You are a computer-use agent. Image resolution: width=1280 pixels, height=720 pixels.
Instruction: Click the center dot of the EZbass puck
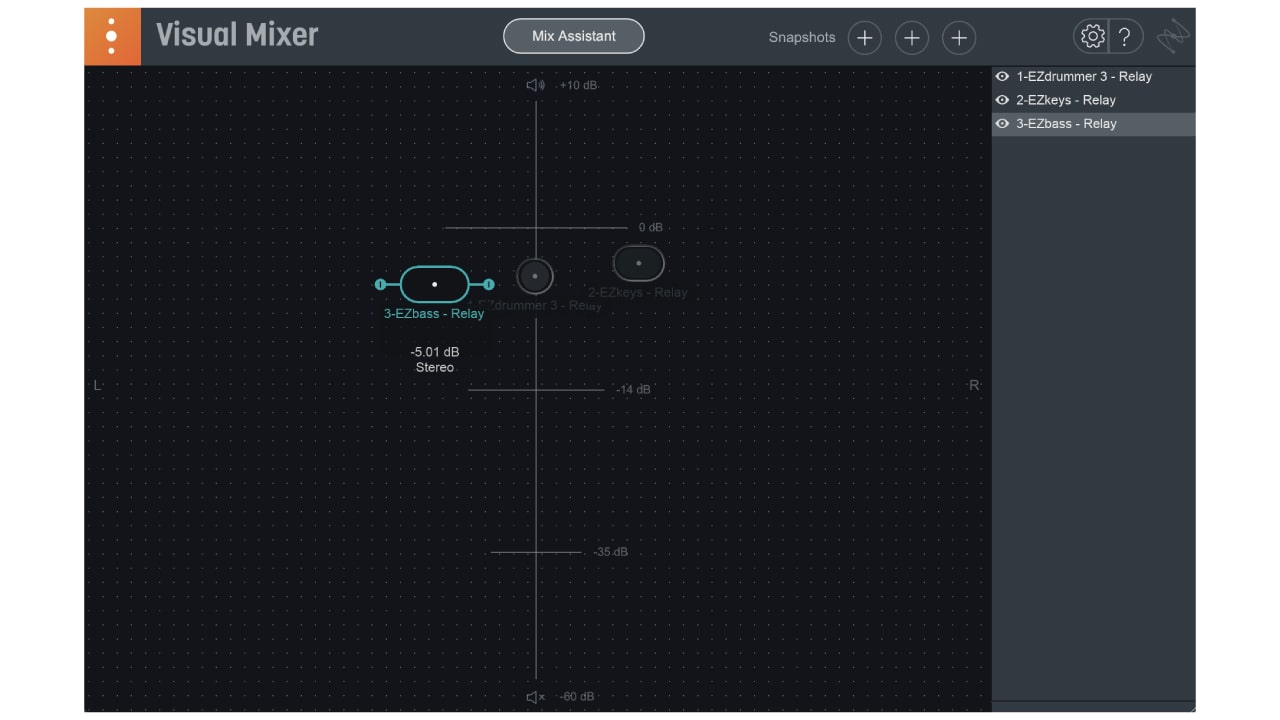click(x=434, y=284)
